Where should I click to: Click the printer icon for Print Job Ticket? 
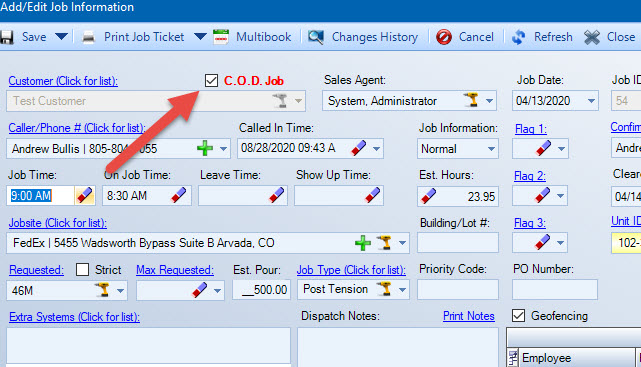tap(89, 37)
